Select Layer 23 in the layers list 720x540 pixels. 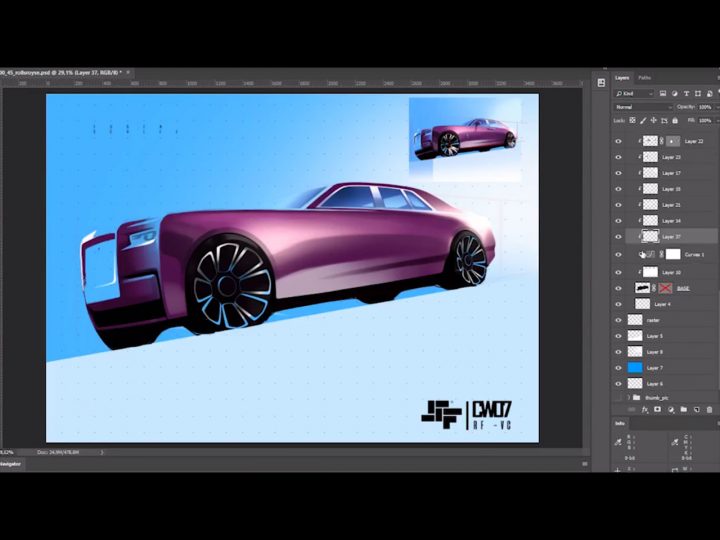670,157
